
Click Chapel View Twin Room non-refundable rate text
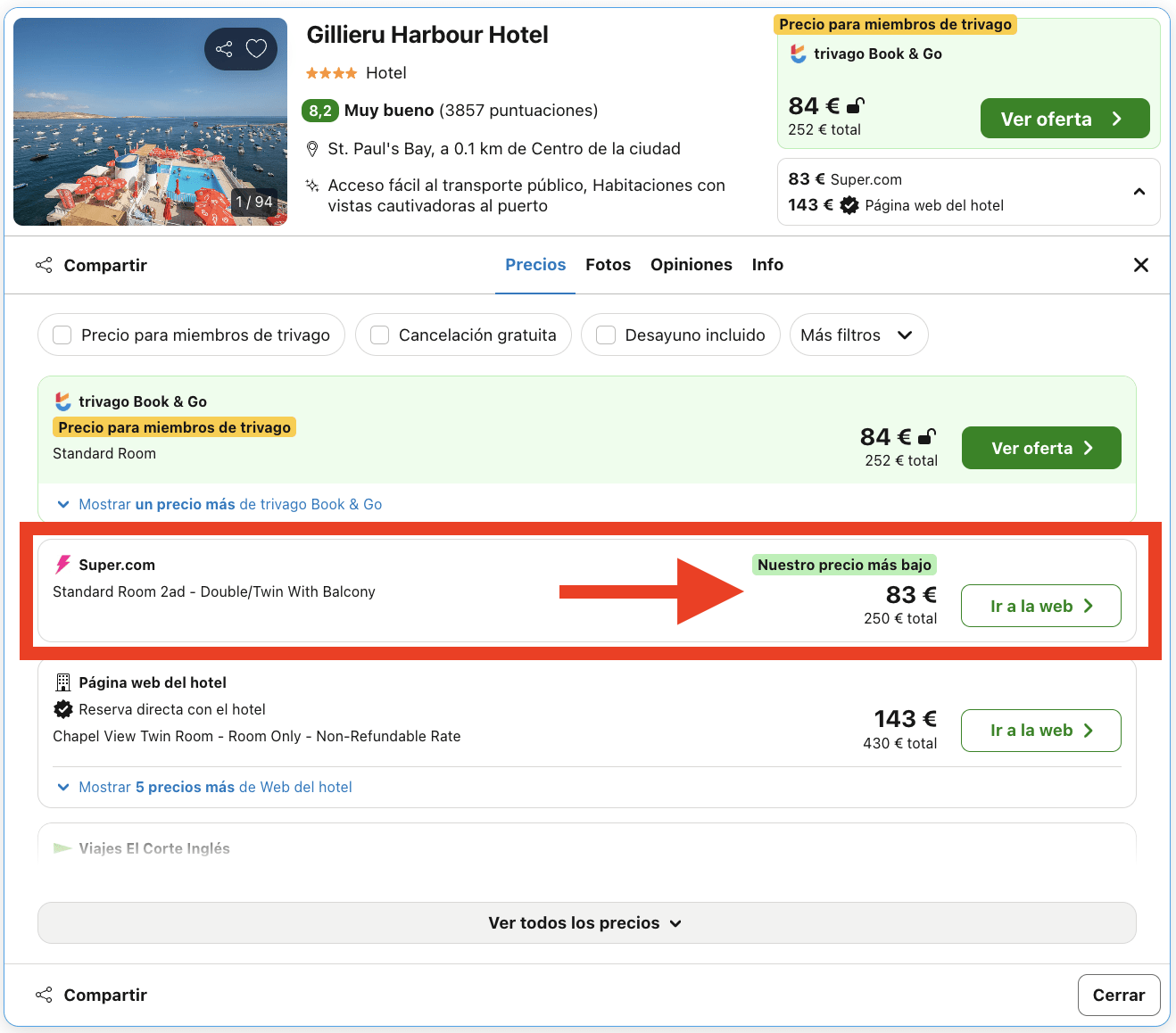[257, 736]
